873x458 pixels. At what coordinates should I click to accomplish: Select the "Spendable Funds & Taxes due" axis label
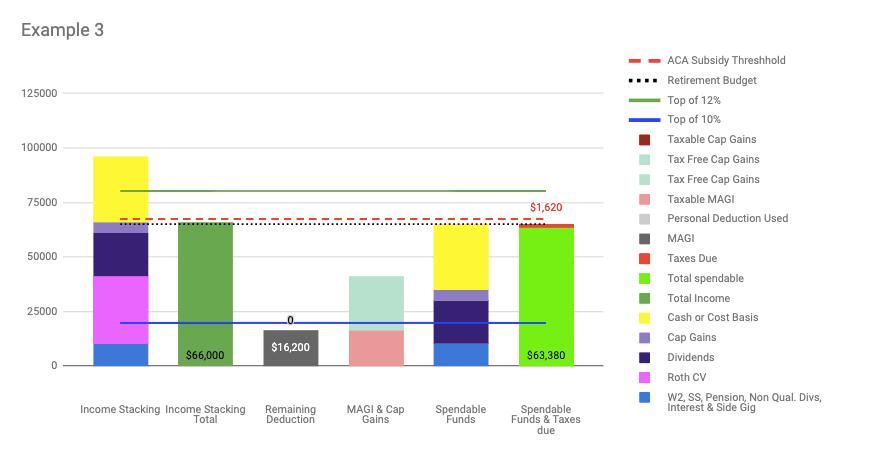click(x=546, y=419)
